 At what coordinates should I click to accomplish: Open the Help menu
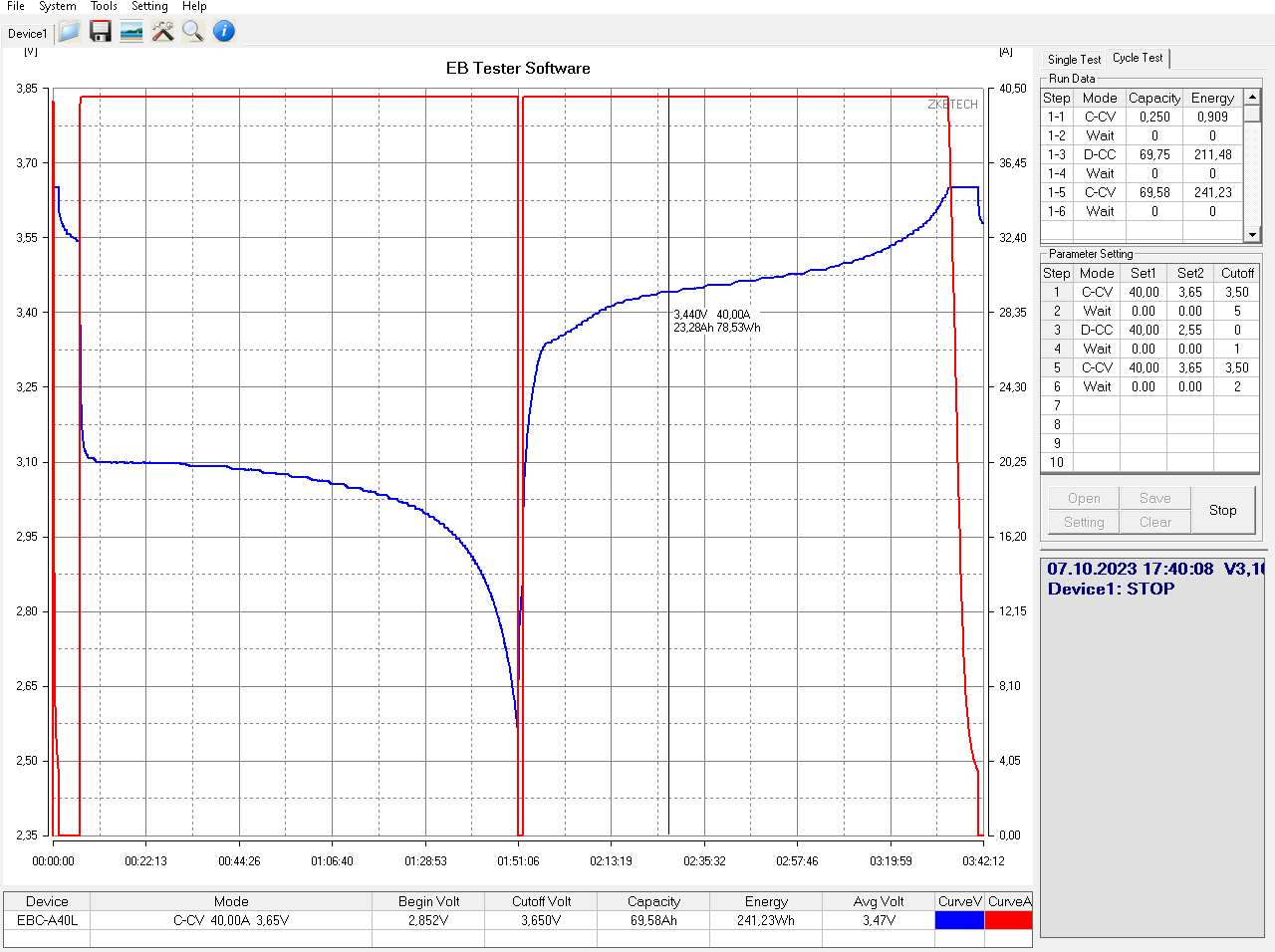[194, 6]
